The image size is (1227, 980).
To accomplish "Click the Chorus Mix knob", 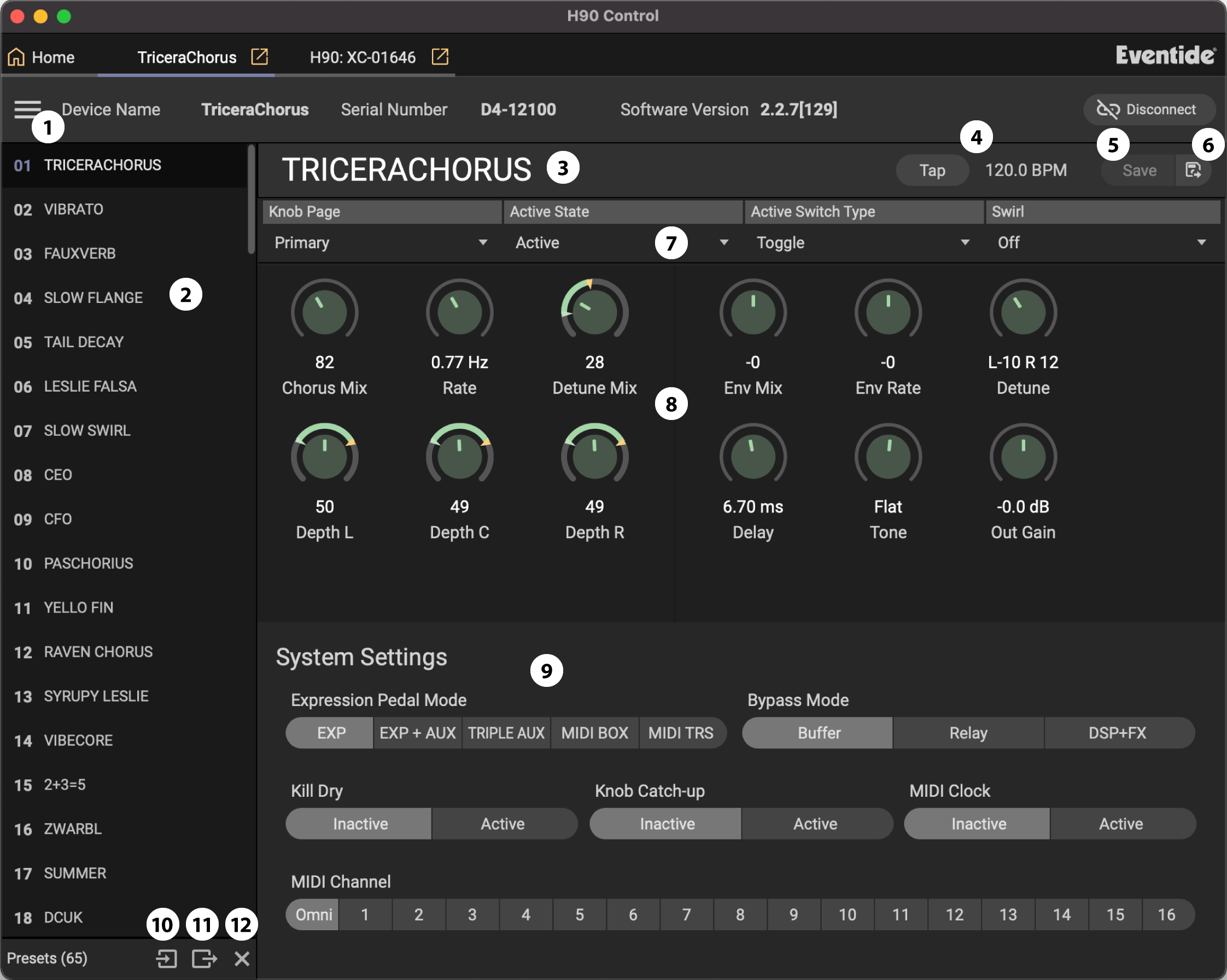I will 324,312.
